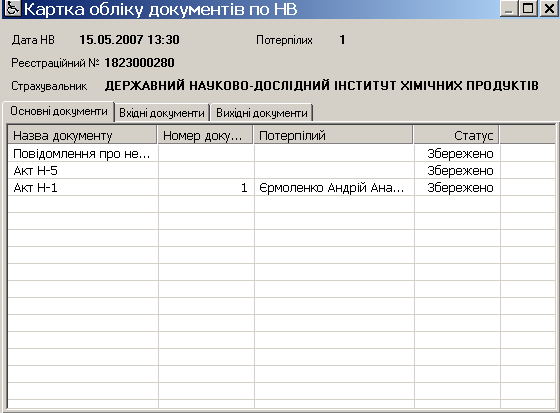The image size is (560, 413).
Task: Click the Номер доку... column header
Action: click(x=205, y=135)
